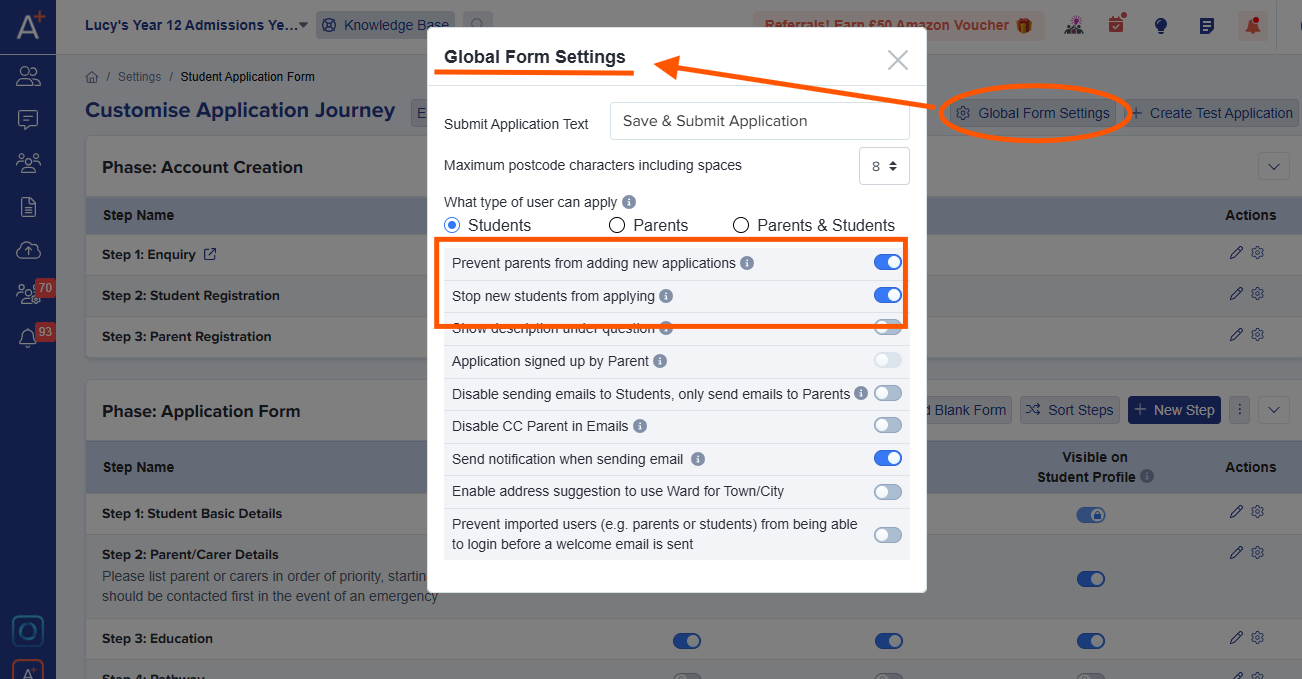Click the red bell notification icon top right
Viewport: 1302px width, 679px height.
coord(1253,25)
